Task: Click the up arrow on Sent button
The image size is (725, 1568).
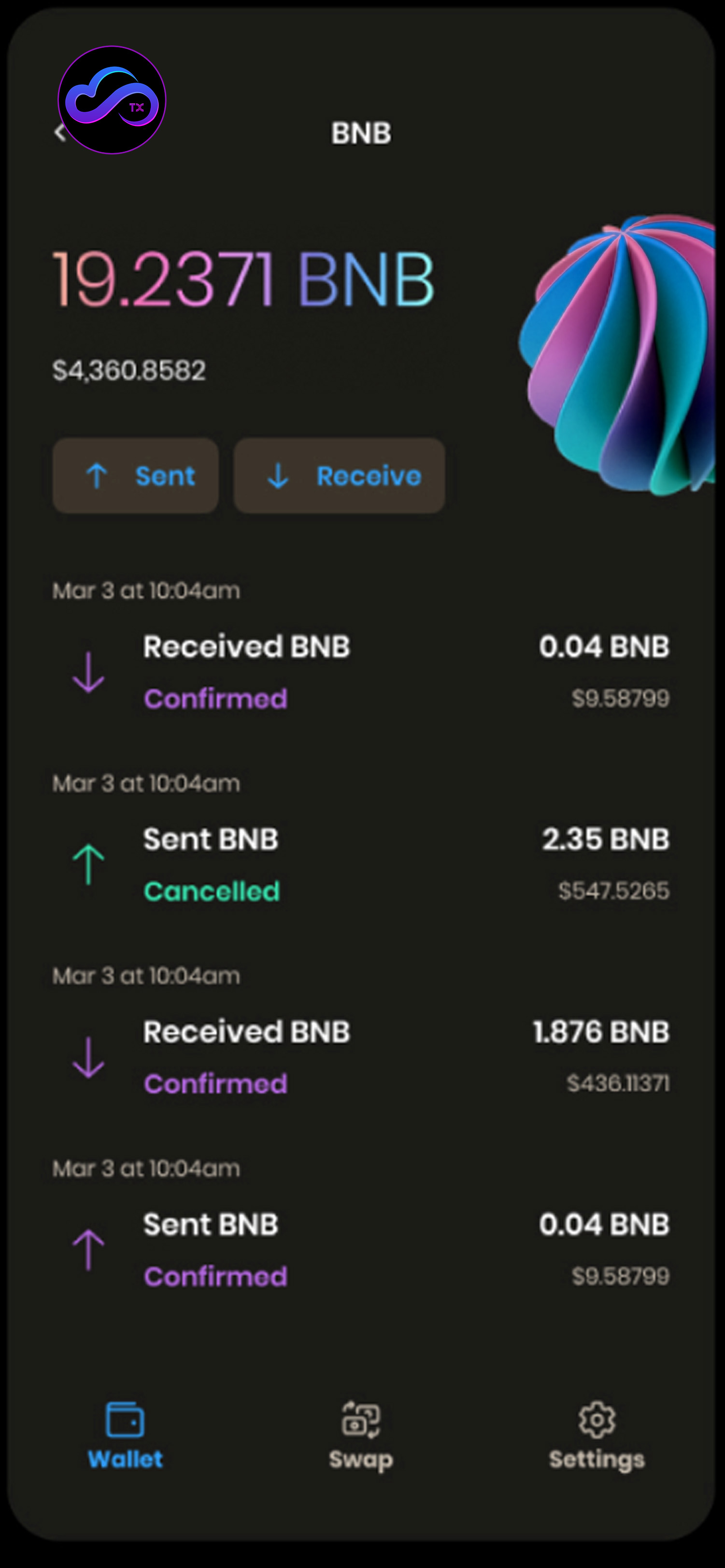Action: coord(97,476)
